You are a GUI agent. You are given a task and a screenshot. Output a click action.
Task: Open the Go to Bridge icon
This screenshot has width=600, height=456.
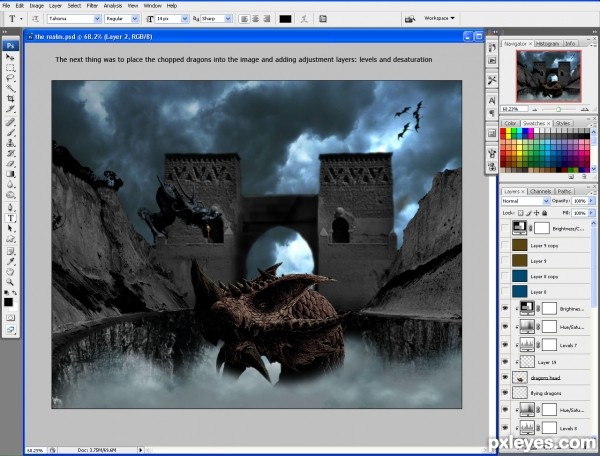tap(410, 19)
